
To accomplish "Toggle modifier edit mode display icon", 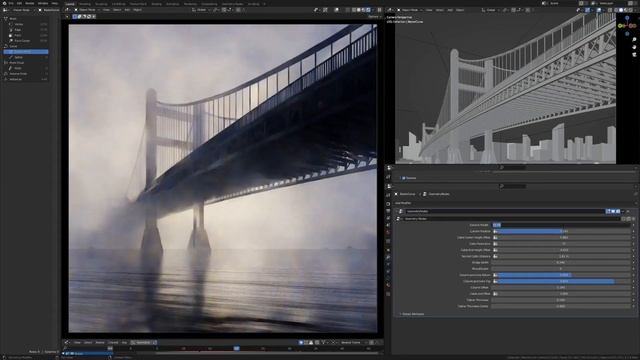I will coord(608,211).
